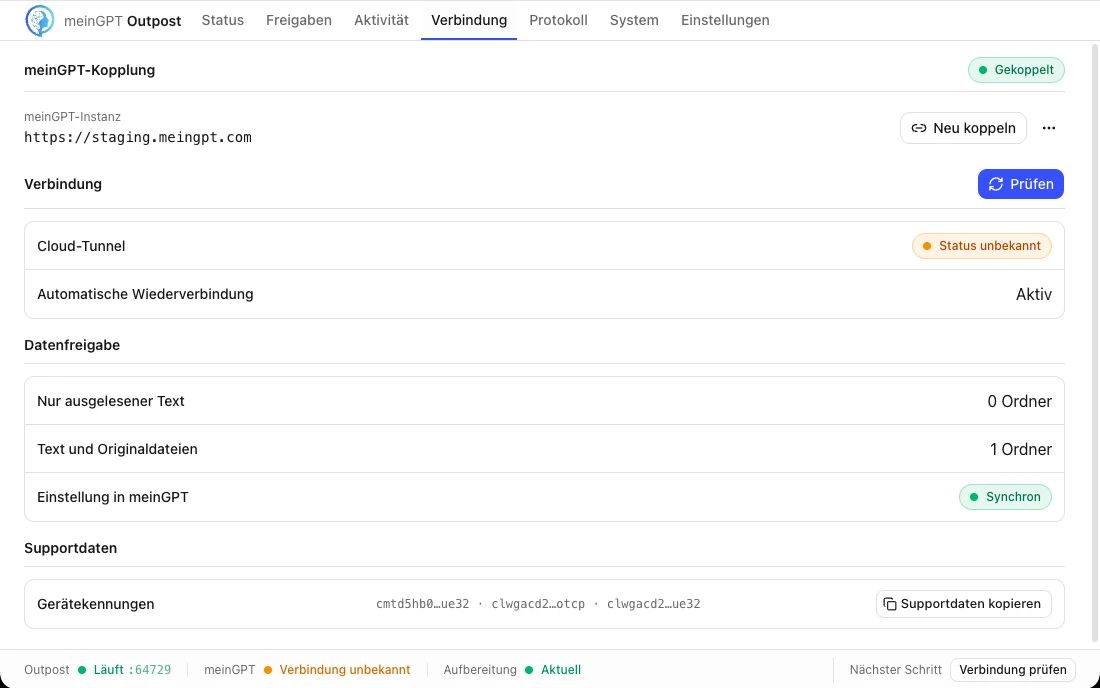Click the Gekoppelt status badge
Screen dimensions: 1100x688
point(1016,69)
